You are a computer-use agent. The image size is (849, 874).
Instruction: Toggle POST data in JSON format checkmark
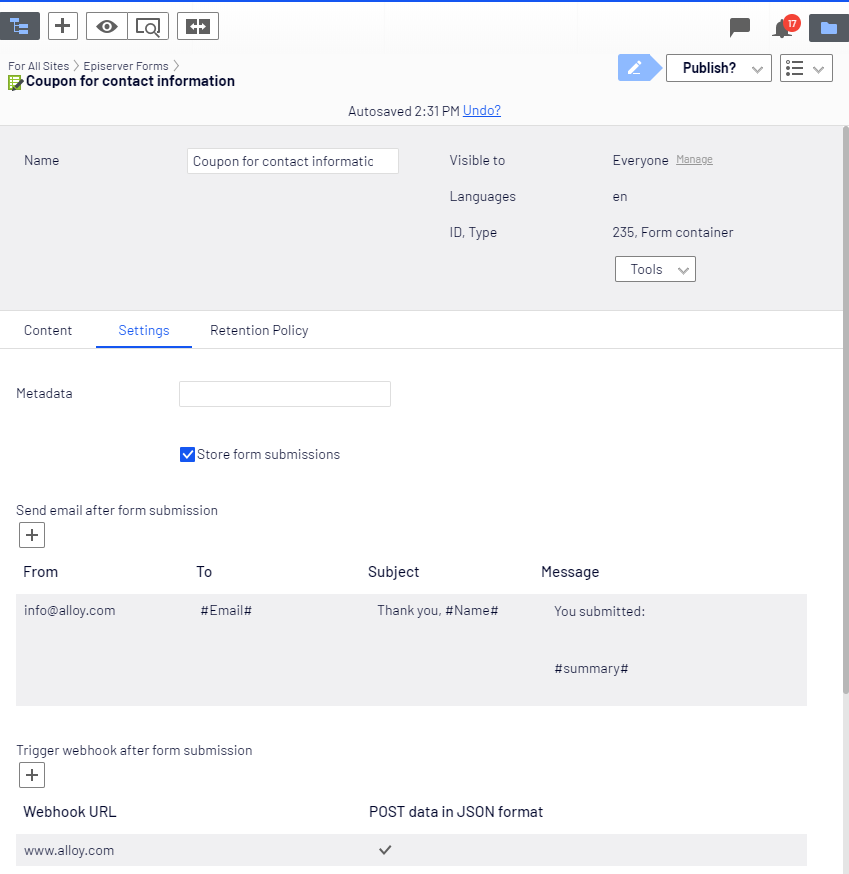tap(385, 849)
